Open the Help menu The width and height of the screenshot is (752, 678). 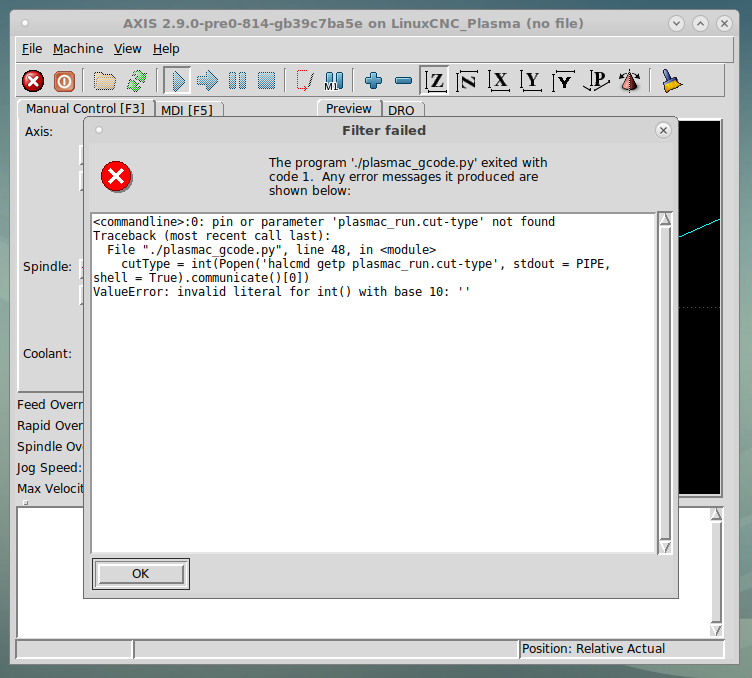click(166, 49)
